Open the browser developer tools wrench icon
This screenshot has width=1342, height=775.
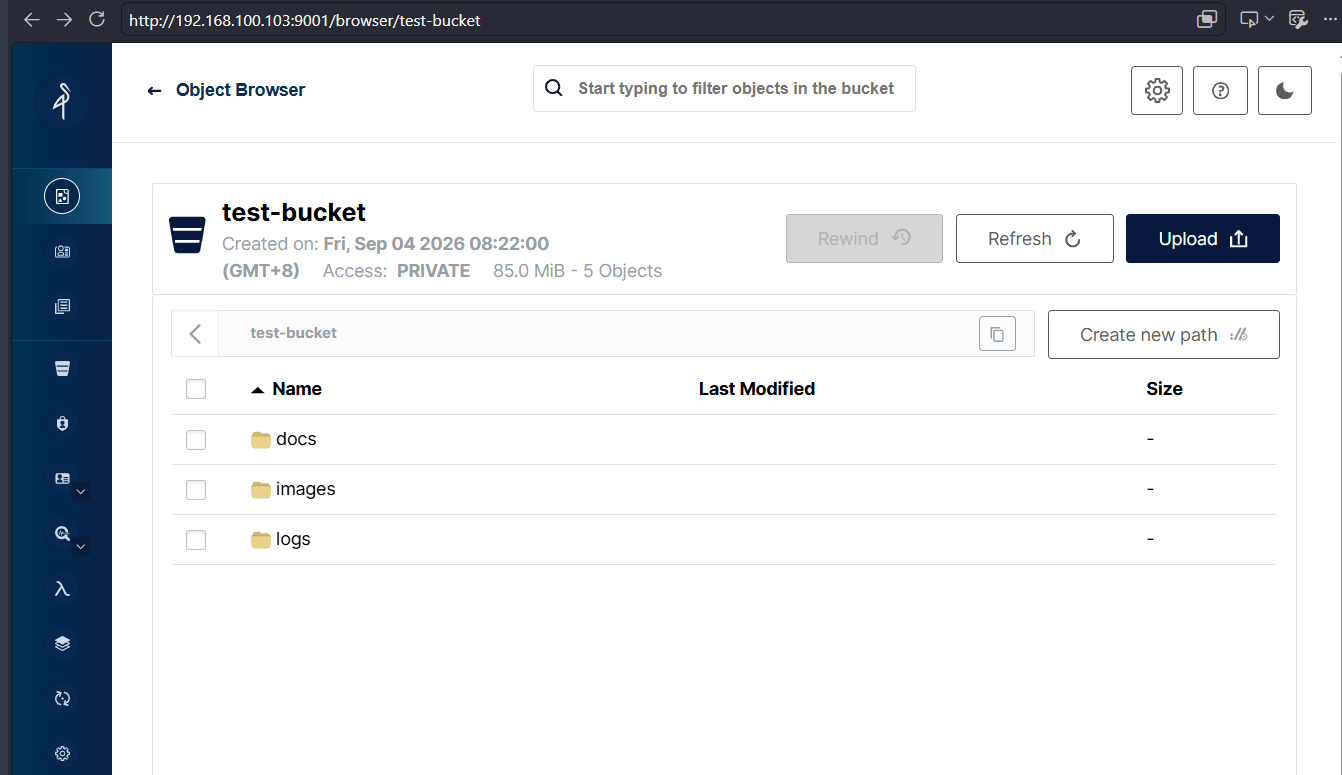[x=1299, y=19]
